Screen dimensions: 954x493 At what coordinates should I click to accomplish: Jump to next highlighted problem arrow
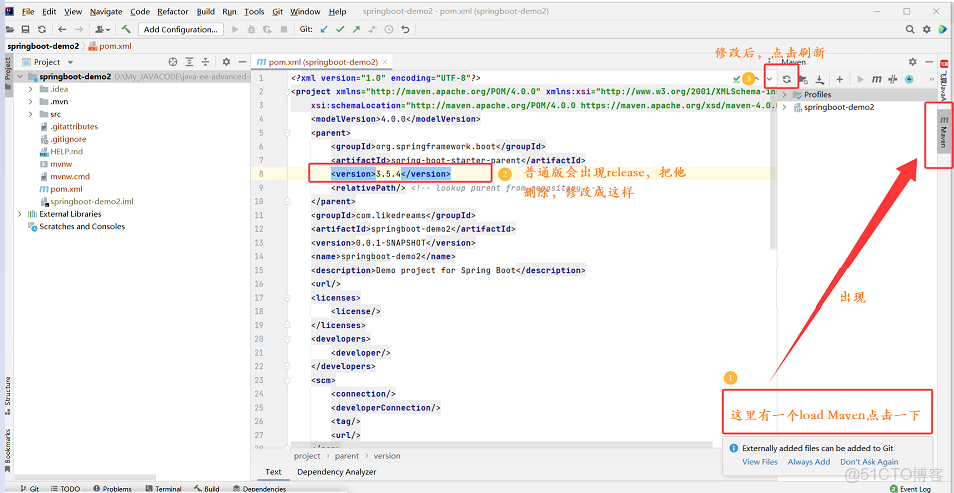[x=770, y=79]
